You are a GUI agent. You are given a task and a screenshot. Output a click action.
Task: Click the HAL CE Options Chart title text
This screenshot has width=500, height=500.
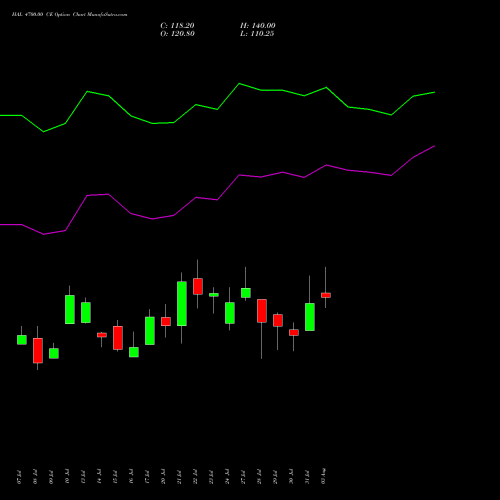[x=69, y=15]
